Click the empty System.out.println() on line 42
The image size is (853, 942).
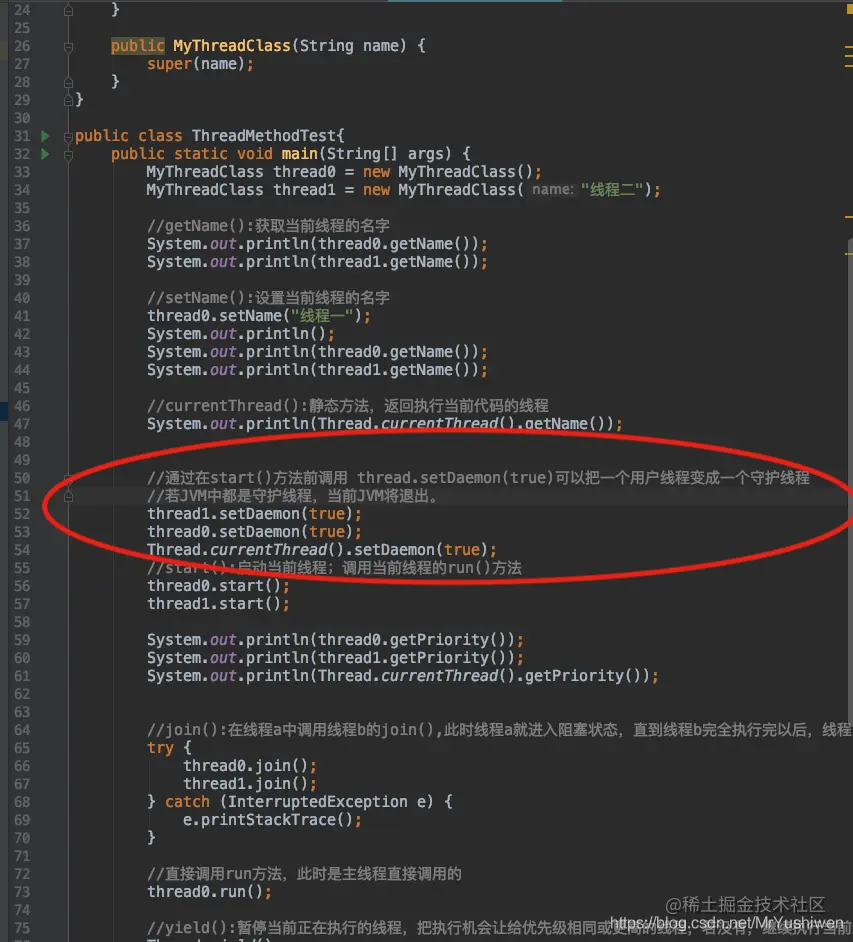pos(240,334)
